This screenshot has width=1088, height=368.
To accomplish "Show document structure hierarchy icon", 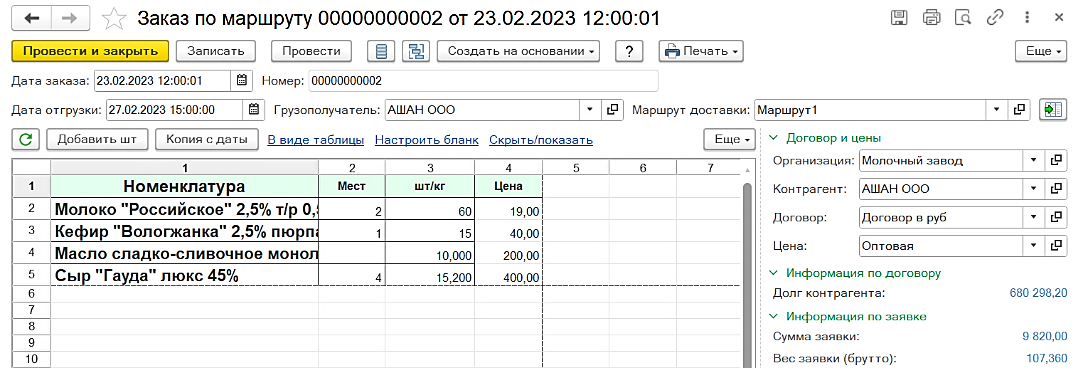I will (417, 51).
